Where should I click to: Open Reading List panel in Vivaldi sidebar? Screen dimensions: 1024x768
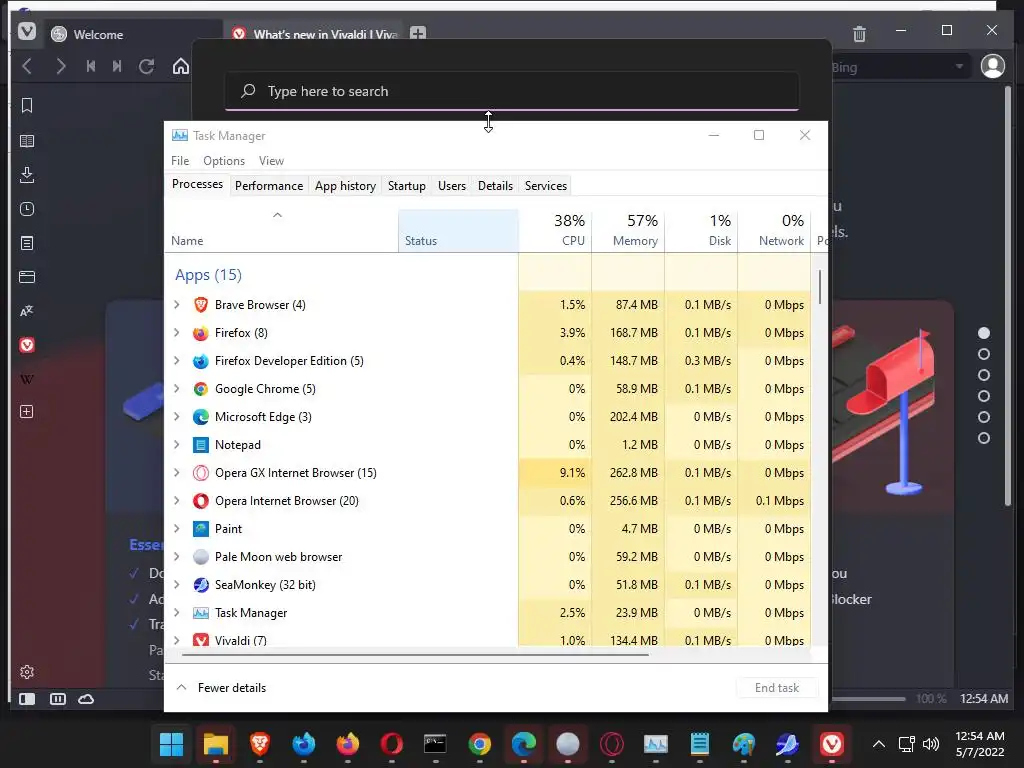tap(27, 140)
